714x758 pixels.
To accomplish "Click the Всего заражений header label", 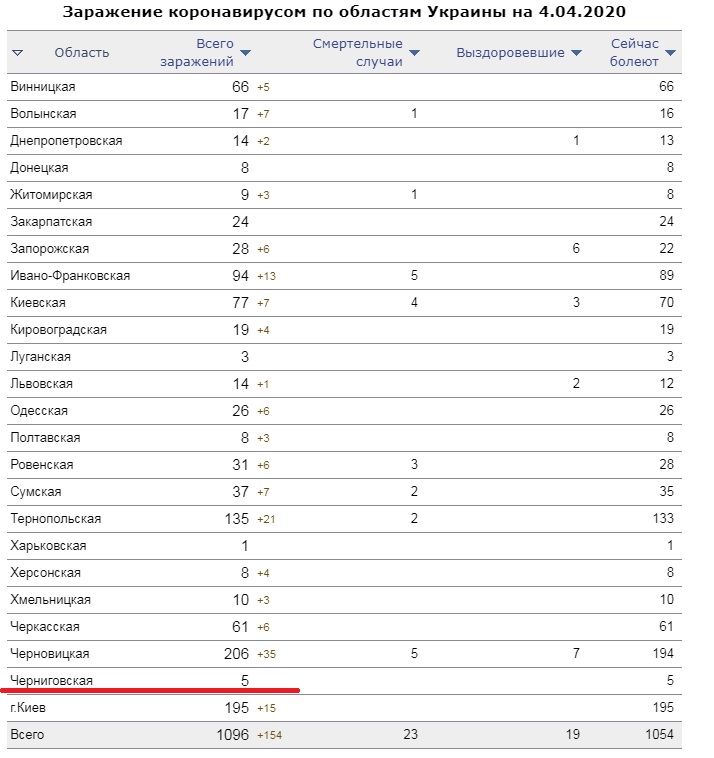I will pyautogui.click(x=214, y=52).
